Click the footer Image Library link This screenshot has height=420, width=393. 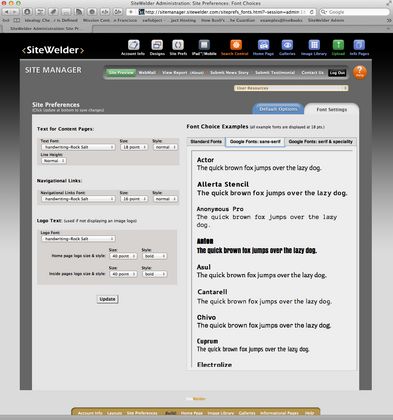pyautogui.click(x=221, y=413)
